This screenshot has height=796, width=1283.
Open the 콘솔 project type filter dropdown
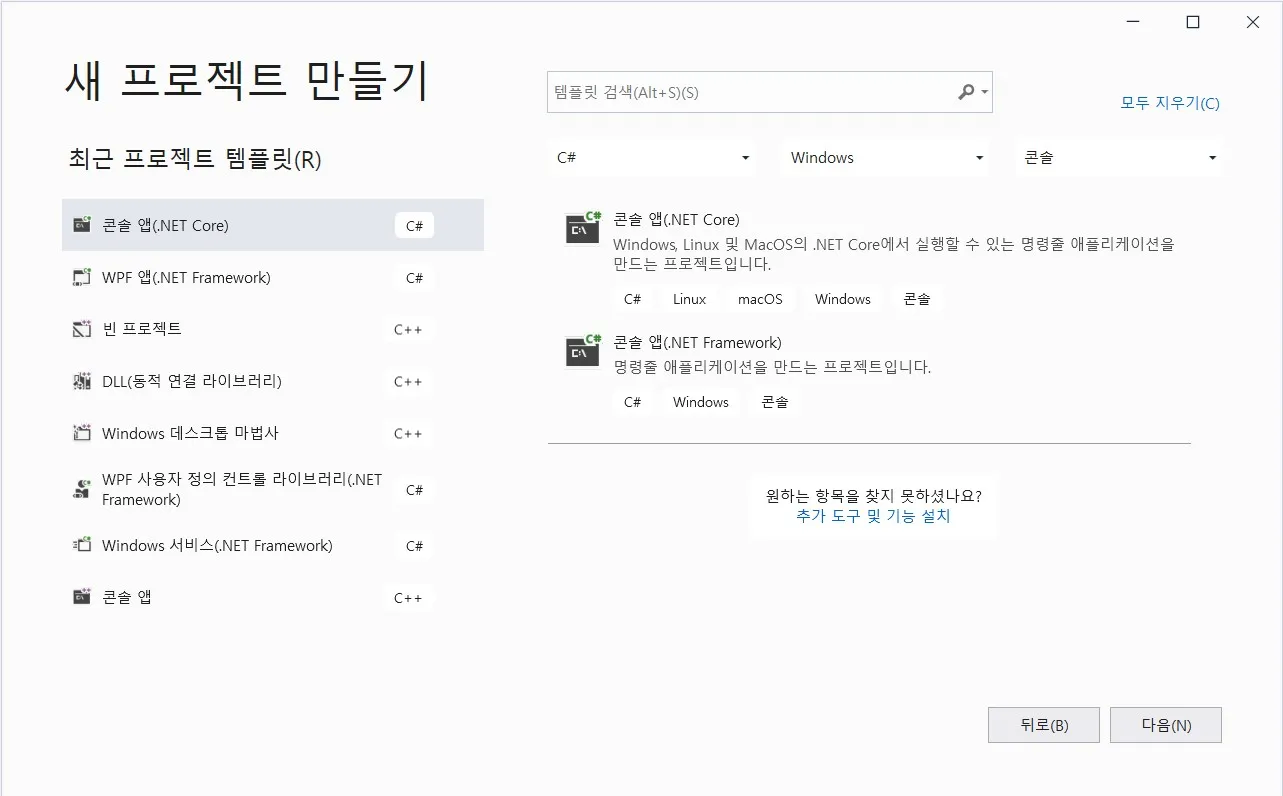pos(1119,157)
